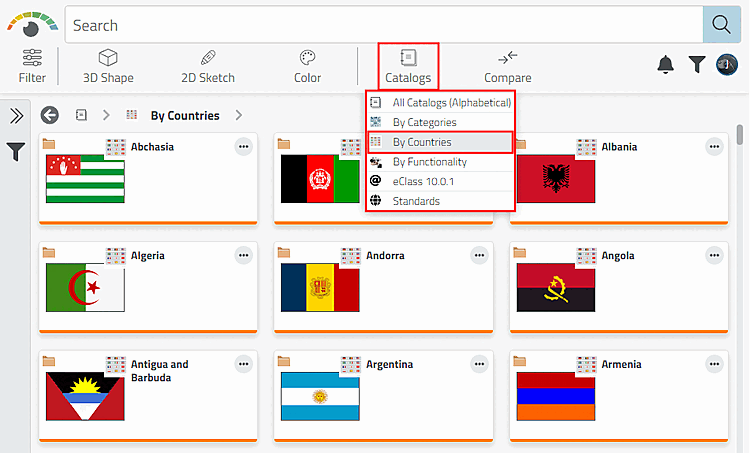Click the folder icon on the Argentina card
This screenshot has height=453, width=750.
point(284,361)
